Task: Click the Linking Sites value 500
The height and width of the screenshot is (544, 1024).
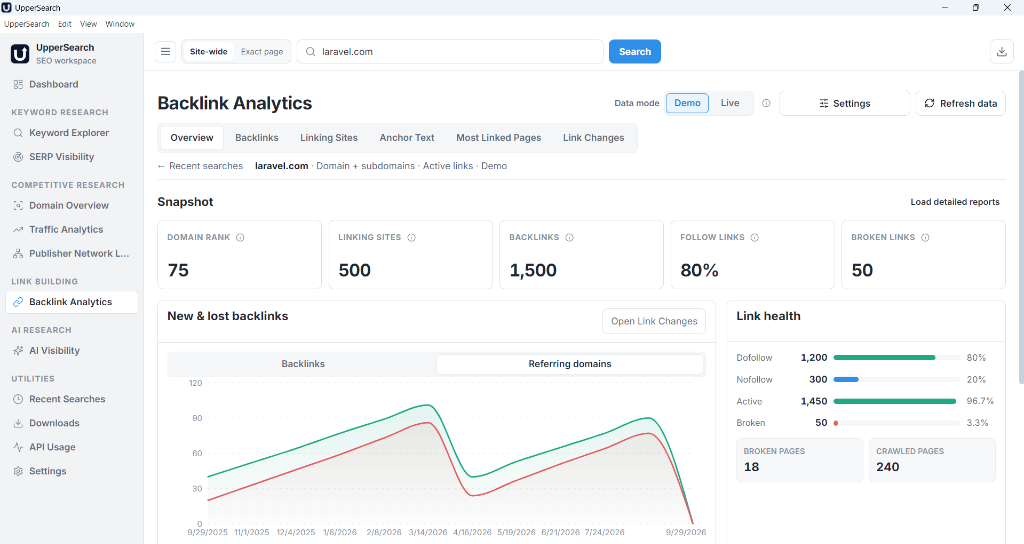Action: (355, 270)
